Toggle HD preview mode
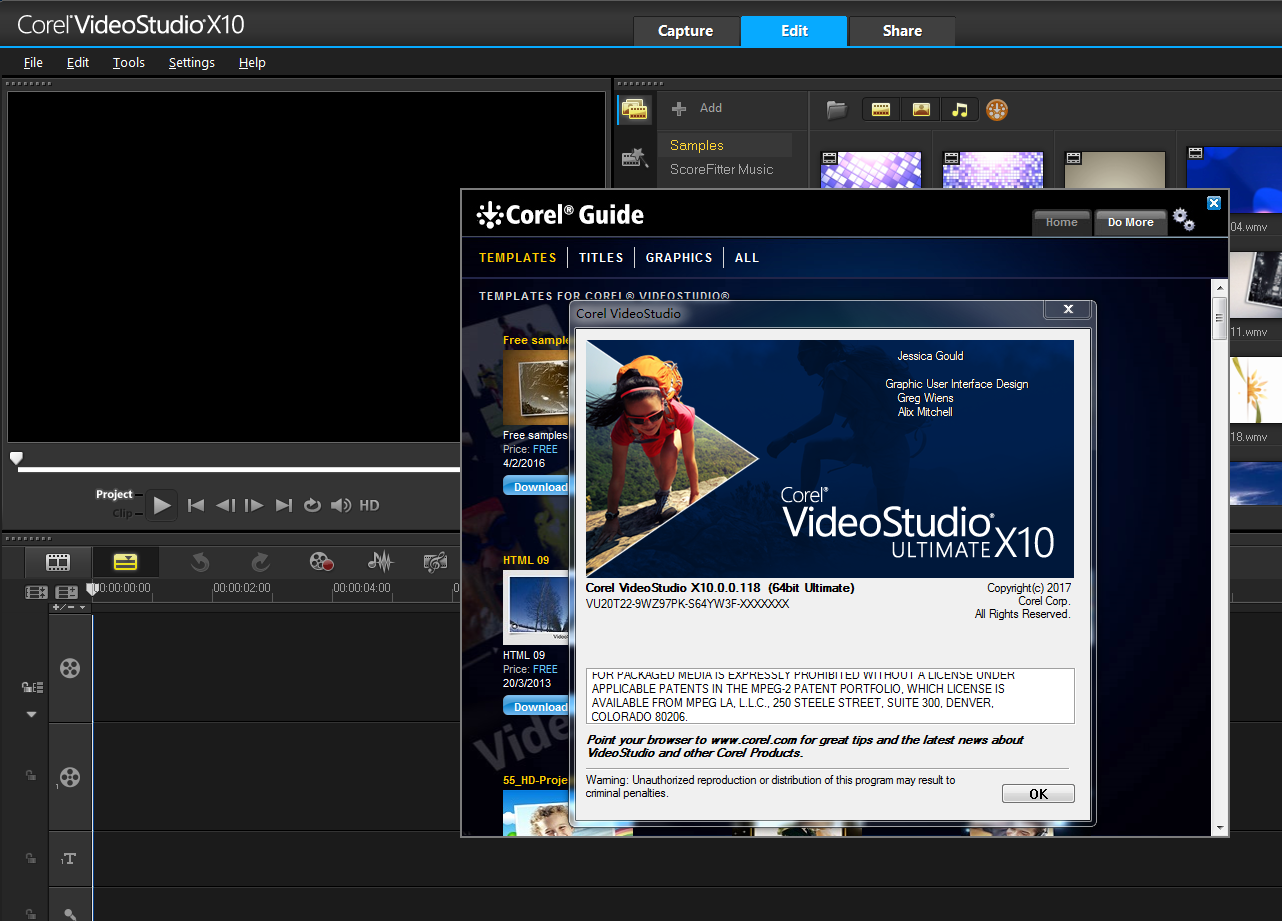 pyautogui.click(x=370, y=506)
